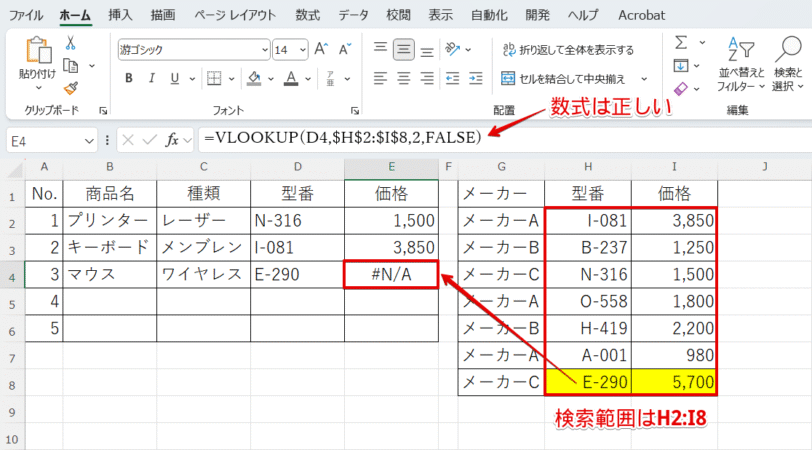Switch to 数式 tab
This screenshot has height=450, width=812.
coord(308,15)
